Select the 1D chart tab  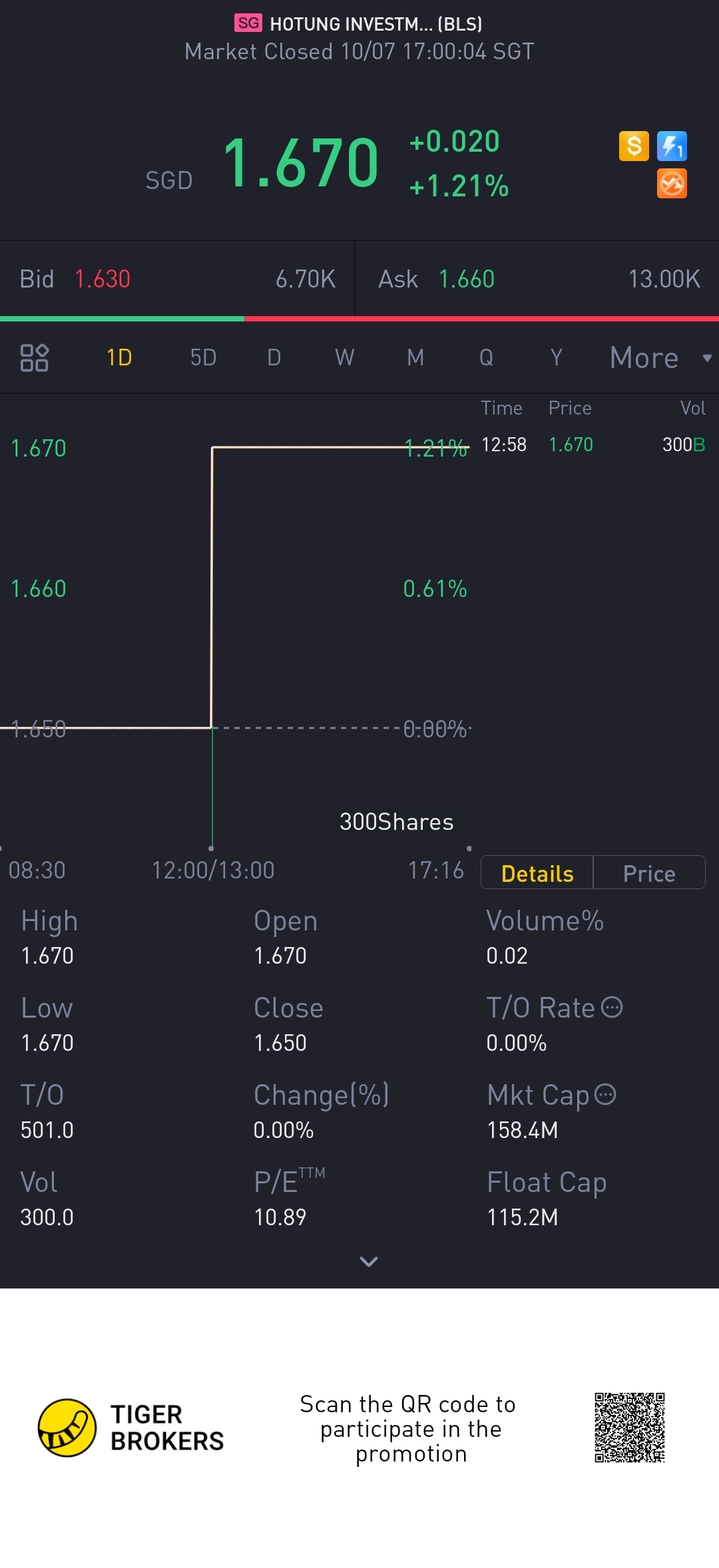point(119,357)
